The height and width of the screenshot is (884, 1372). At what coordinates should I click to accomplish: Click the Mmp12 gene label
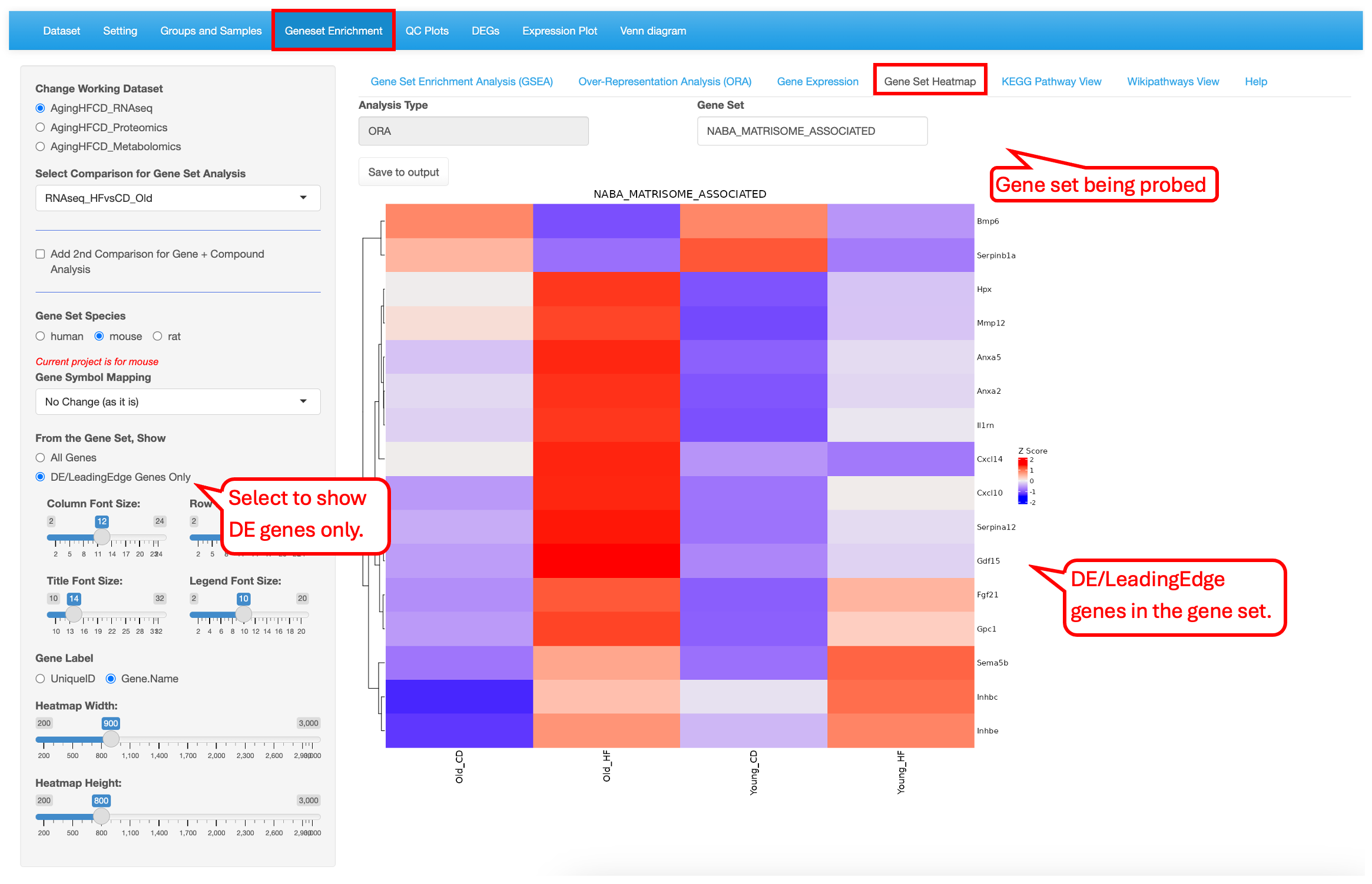coord(990,323)
